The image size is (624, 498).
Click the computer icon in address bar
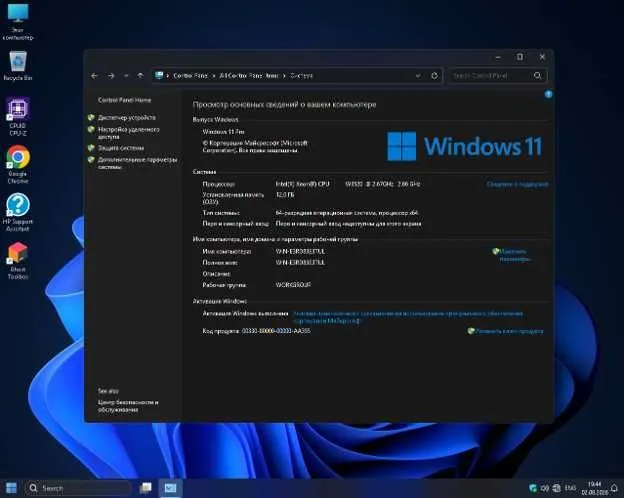click(159, 75)
